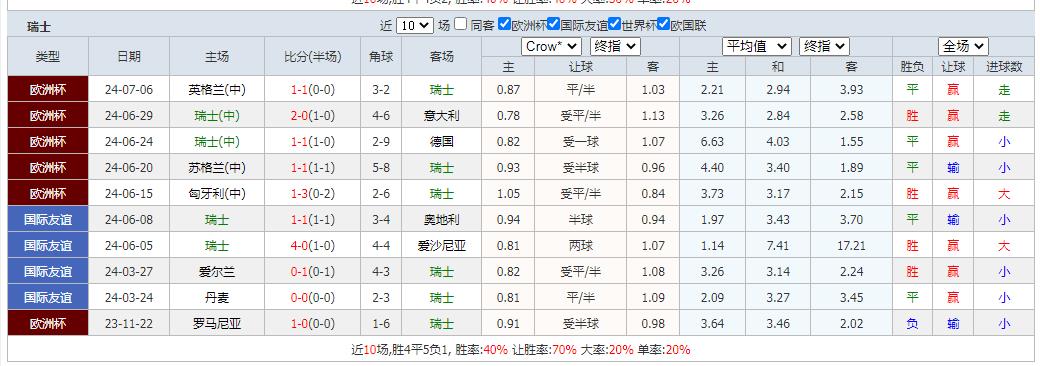Select the 日期 column header
This screenshot has height=366, width=1040.
(129, 56)
